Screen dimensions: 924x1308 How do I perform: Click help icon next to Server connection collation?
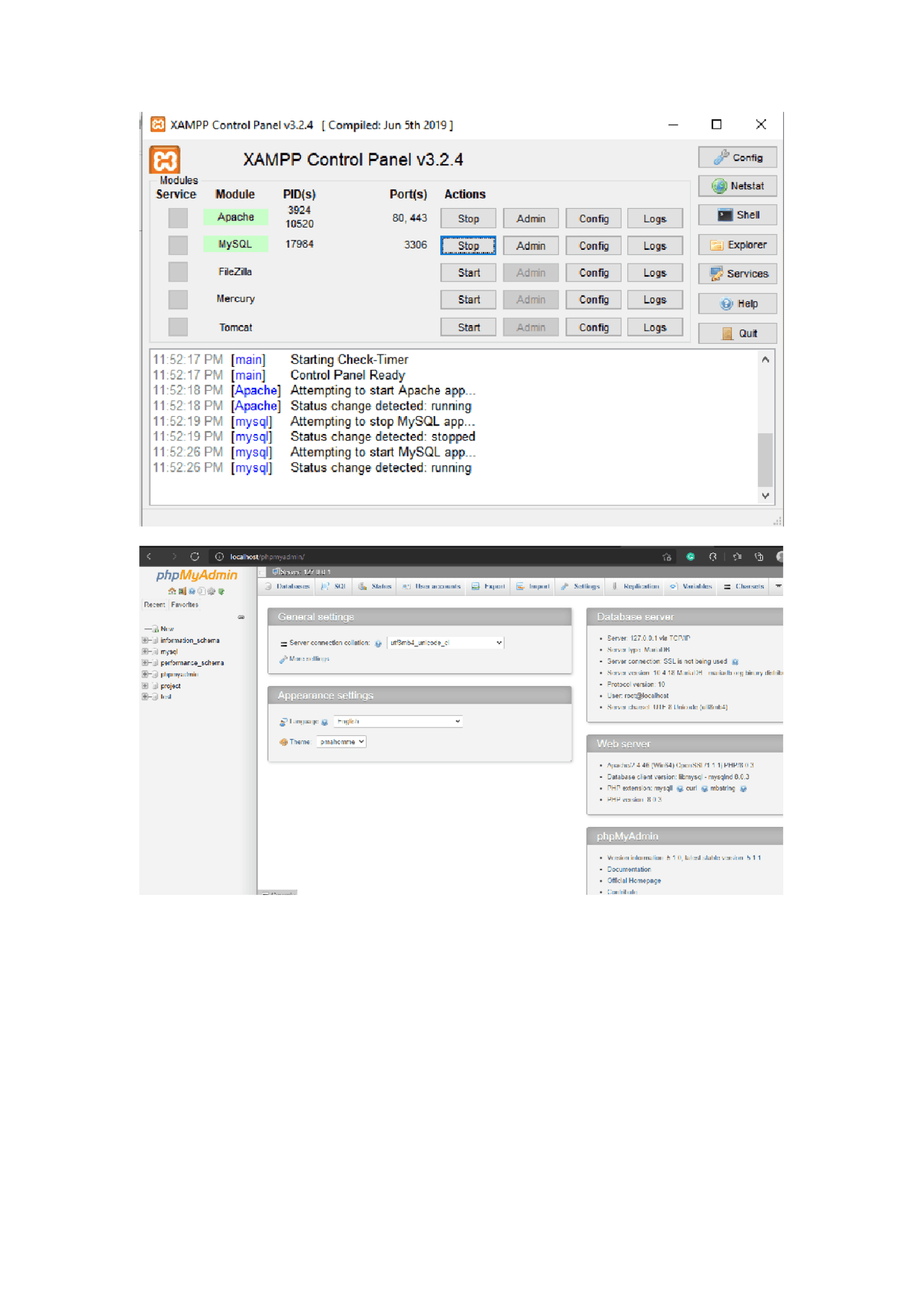pyautogui.click(x=378, y=644)
